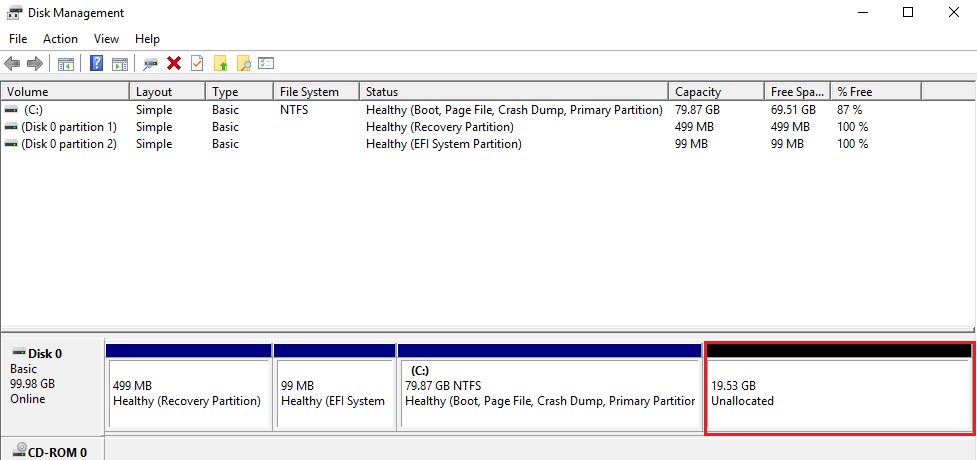
Task: Maximize the Disk Management window
Action: pyautogui.click(x=908, y=12)
